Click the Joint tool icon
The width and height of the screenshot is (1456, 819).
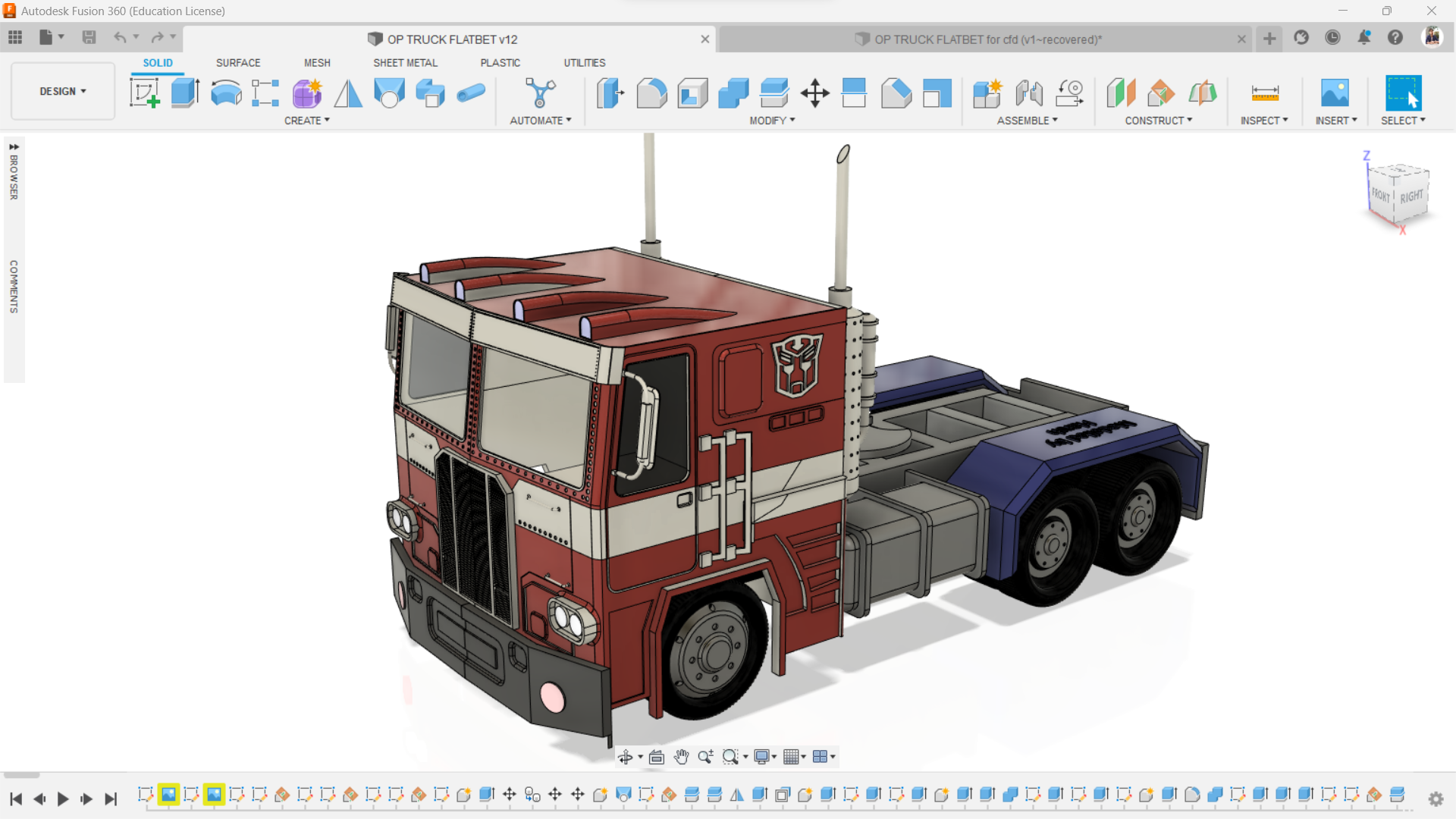tap(1029, 93)
